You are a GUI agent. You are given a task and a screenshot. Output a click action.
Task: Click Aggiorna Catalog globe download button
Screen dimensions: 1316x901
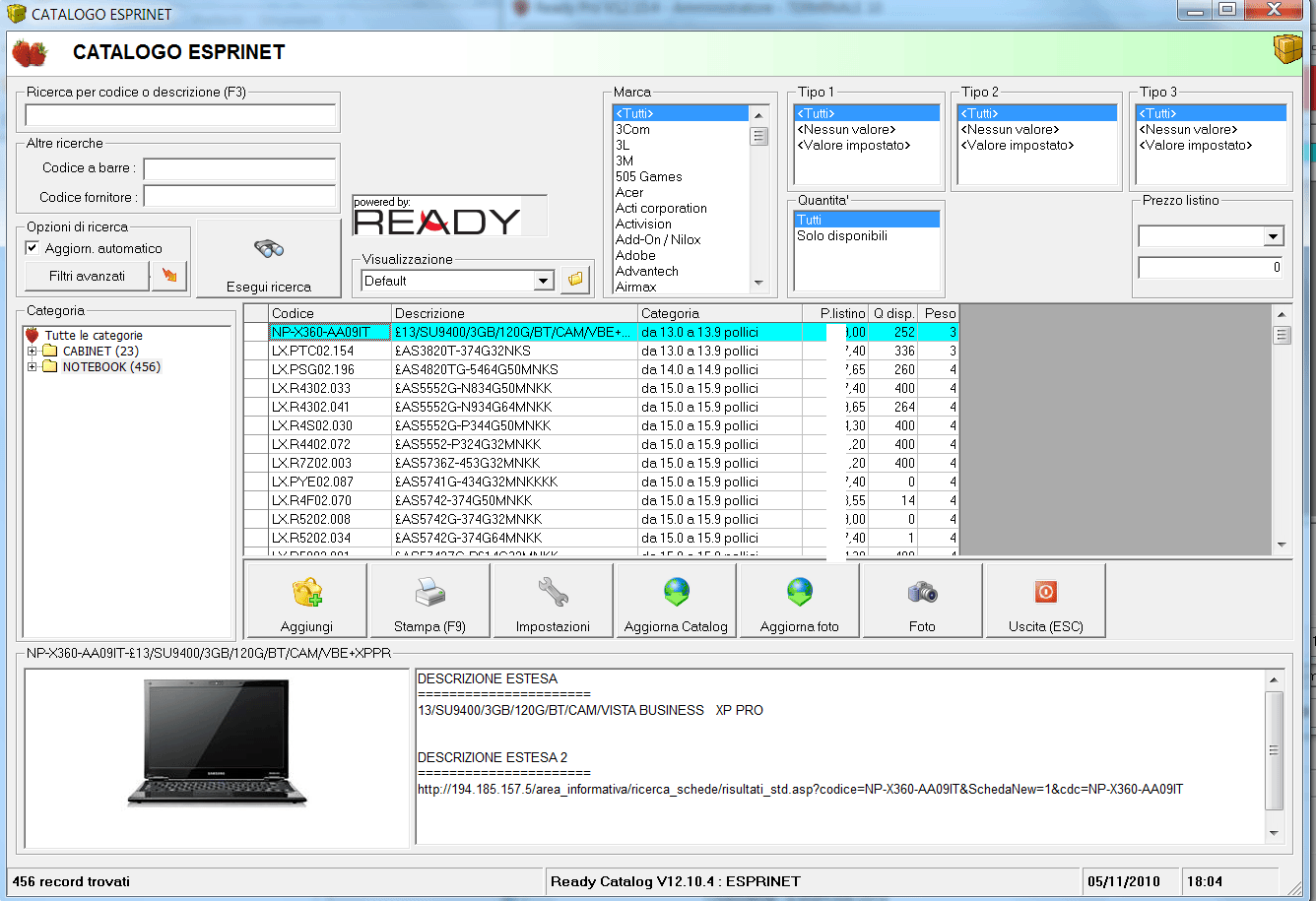[676, 601]
